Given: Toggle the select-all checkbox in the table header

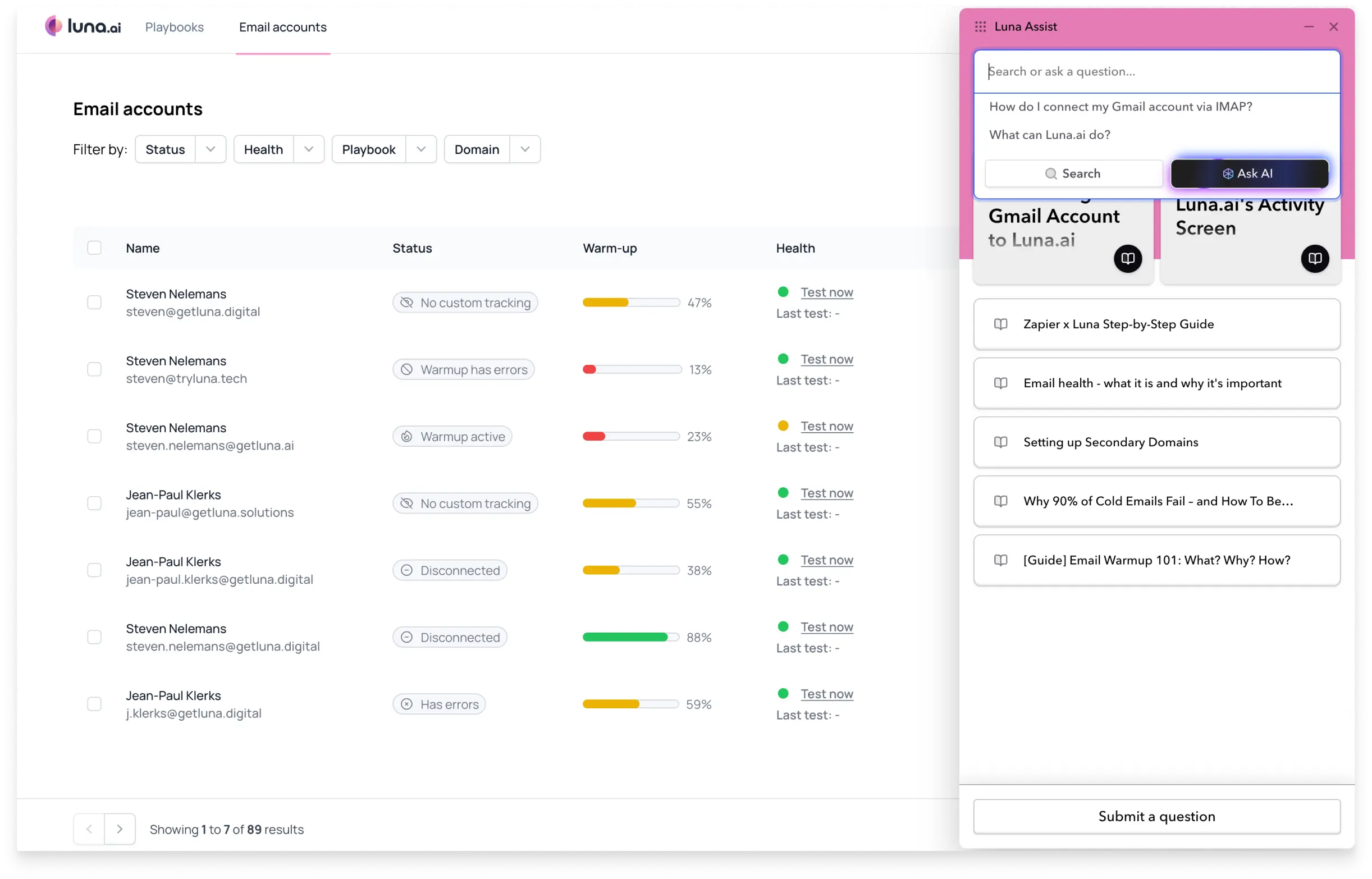Looking at the screenshot, I should point(94,248).
